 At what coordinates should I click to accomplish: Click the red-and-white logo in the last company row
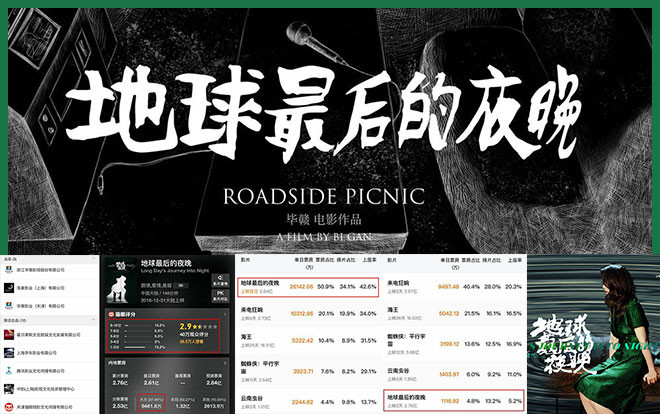pos(8,406)
